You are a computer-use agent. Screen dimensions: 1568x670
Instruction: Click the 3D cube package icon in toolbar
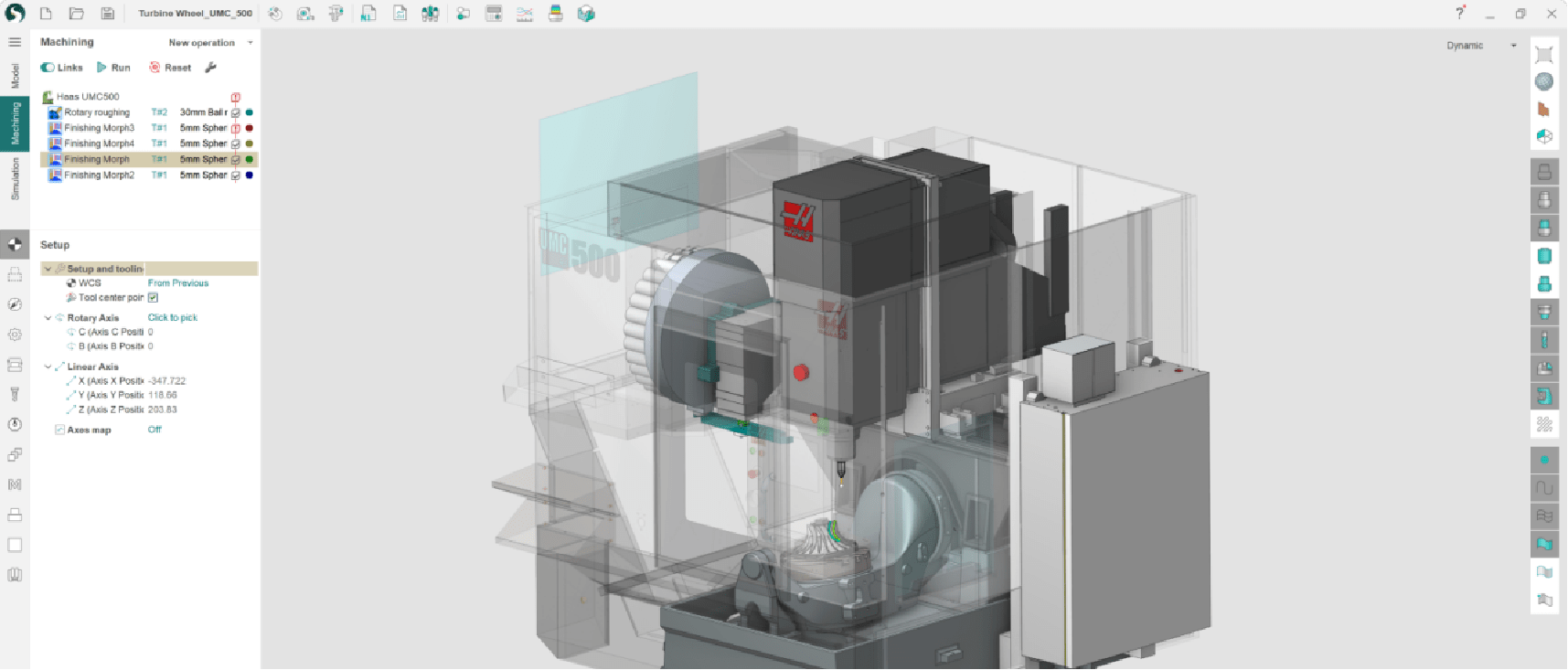587,14
